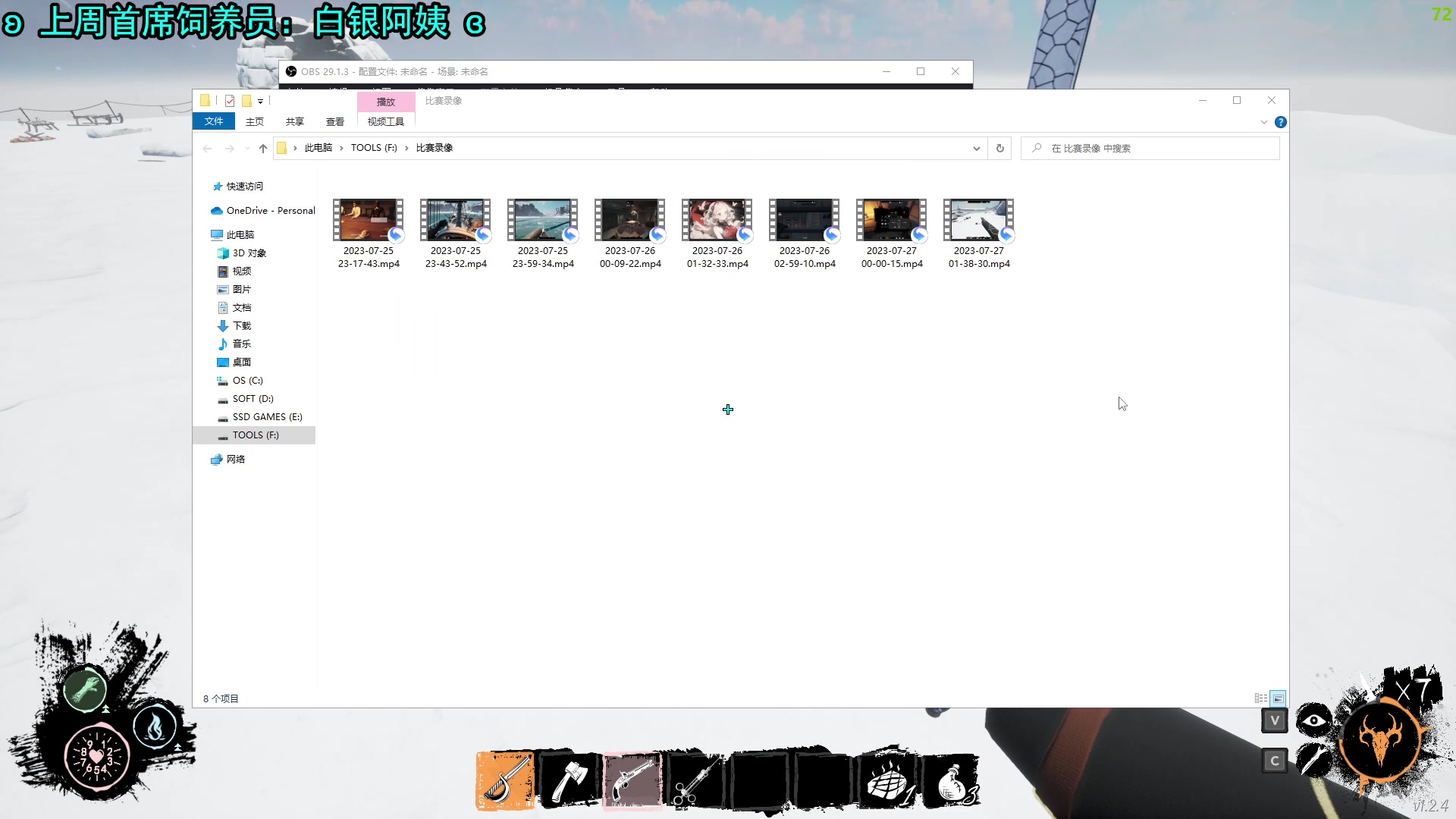Switch to details view layout button
The width and height of the screenshot is (1456, 819).
click(1261, 698)
